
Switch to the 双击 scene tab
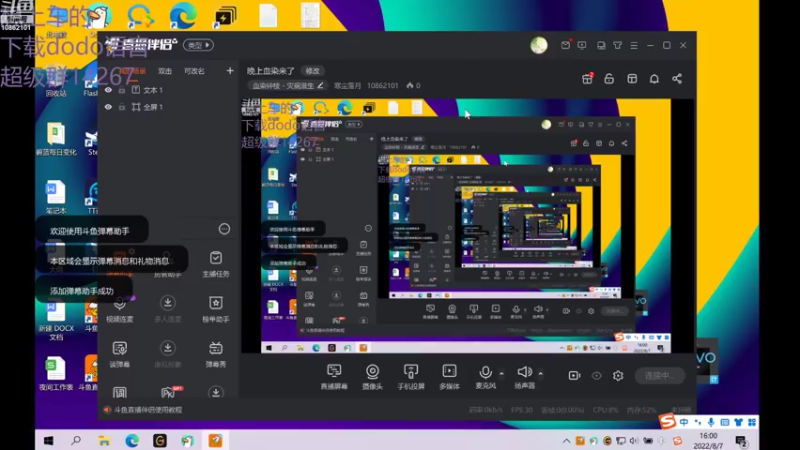point(165,71)
